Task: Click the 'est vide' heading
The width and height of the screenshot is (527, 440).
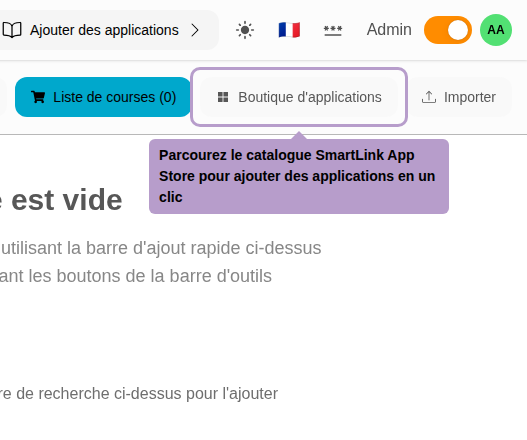Action: tap(67, 200)
